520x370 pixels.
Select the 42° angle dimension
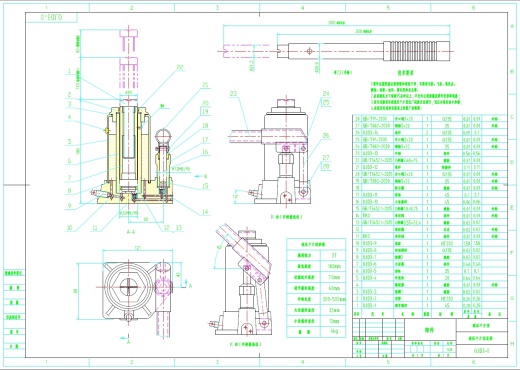click(219, 248)
